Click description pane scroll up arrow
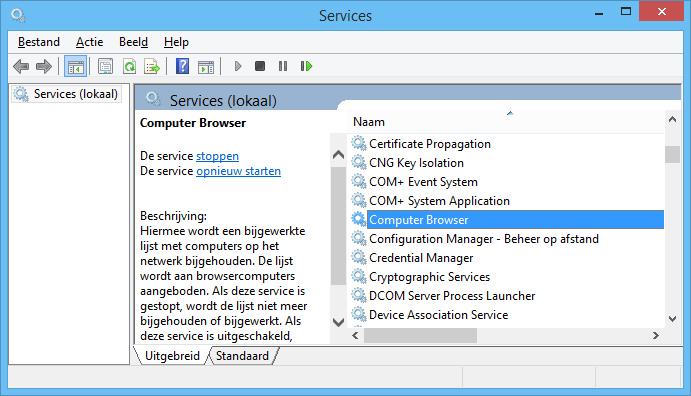The width and height of the screenshot is (691, 396). pyautogui.click(x=338, y=155)
